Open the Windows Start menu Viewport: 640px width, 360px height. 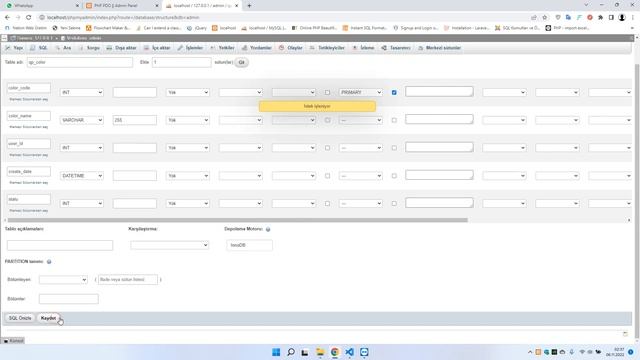click(276, 352)
